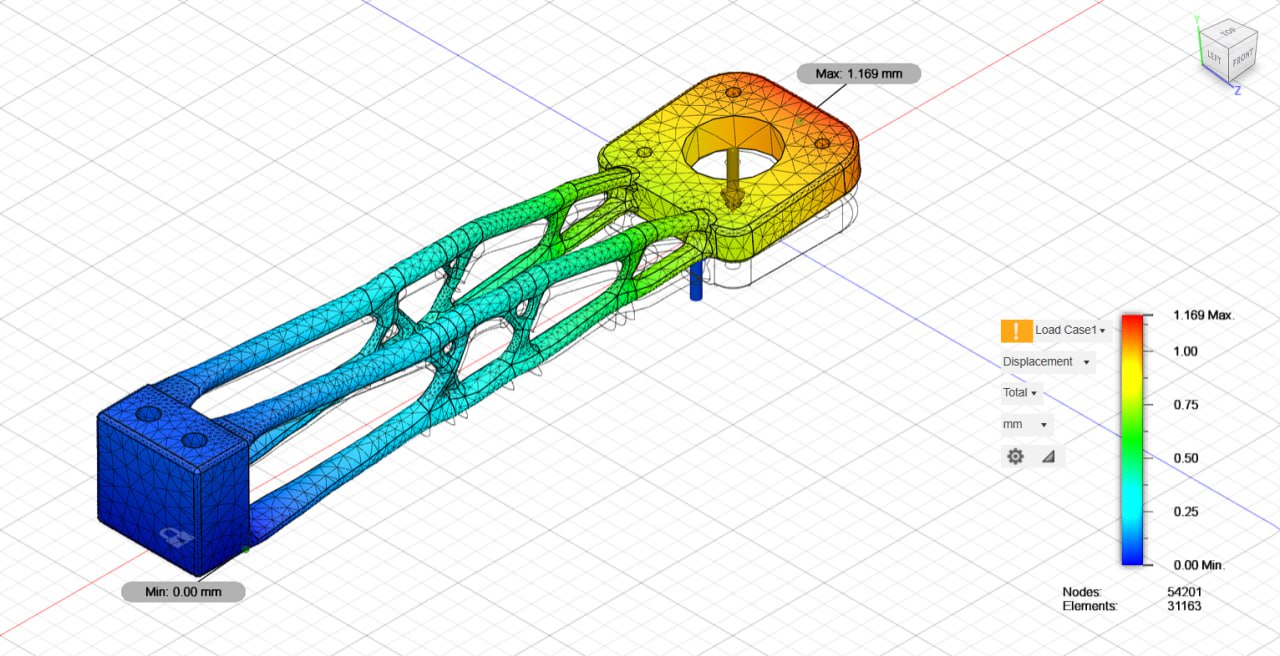Click the 1.169 Max. legend value
1280x656 pixels.
pos(1204,315)
